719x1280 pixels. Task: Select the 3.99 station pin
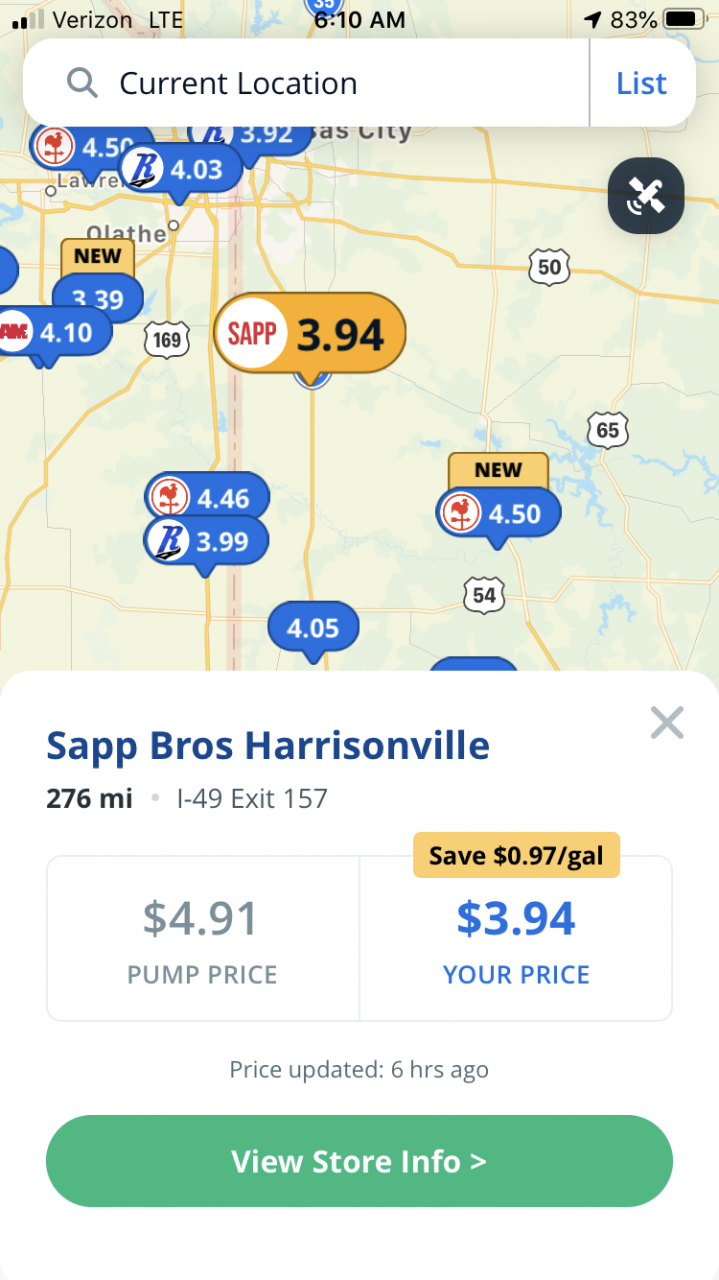click(207, 542)
